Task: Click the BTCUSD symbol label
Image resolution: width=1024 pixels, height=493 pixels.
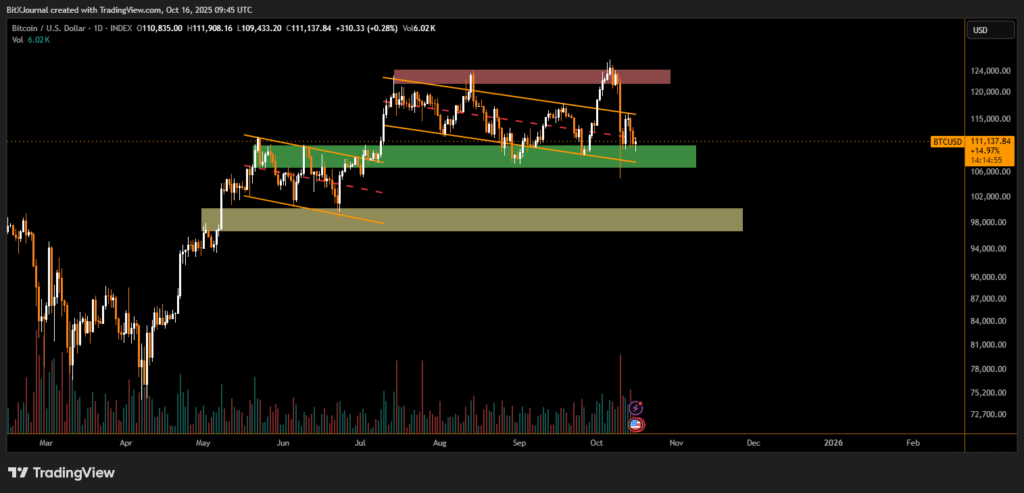Action: point(946,142)
